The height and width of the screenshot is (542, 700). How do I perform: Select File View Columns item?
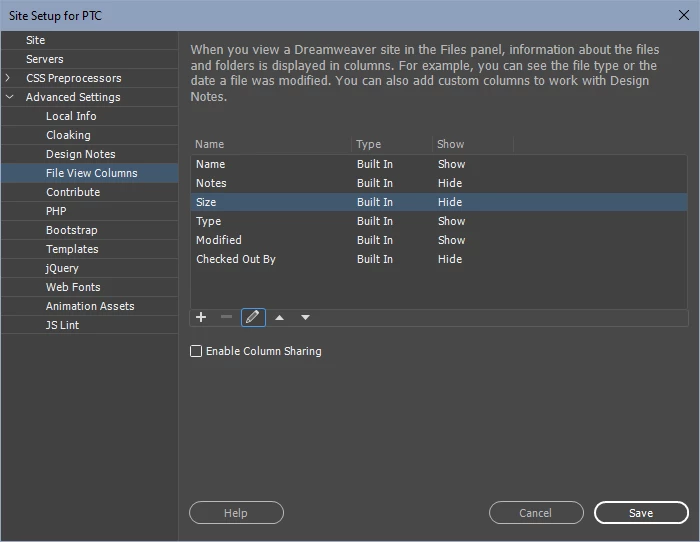[x=90, y=173]
